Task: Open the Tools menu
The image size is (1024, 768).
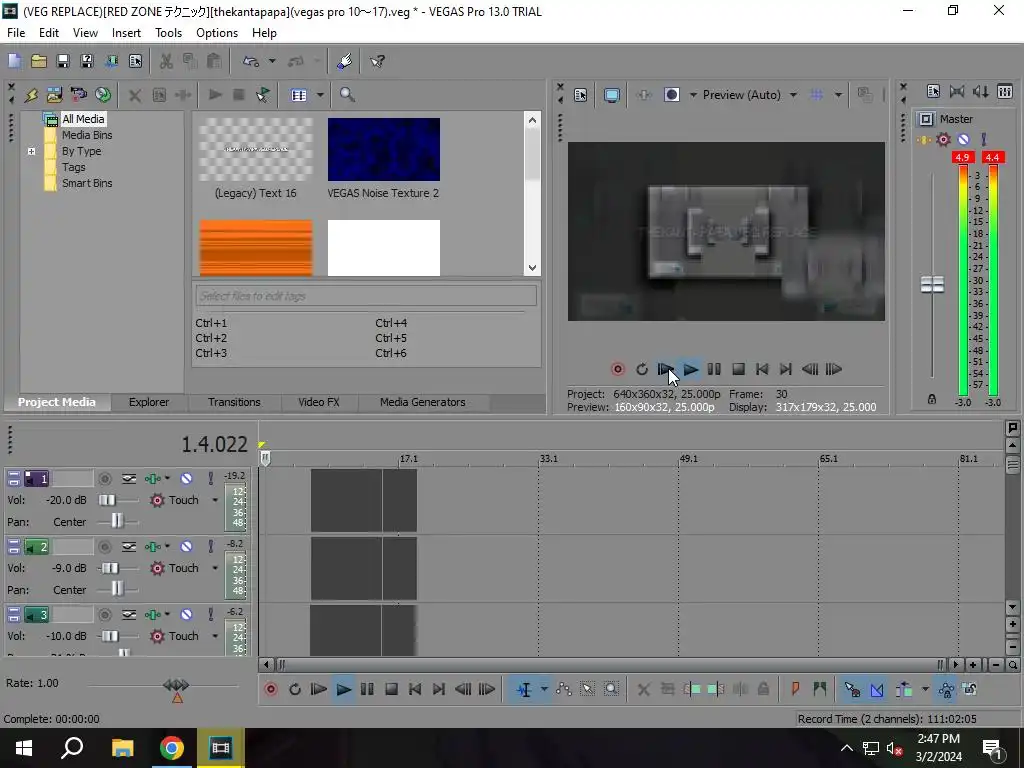Action: point(168,33)
